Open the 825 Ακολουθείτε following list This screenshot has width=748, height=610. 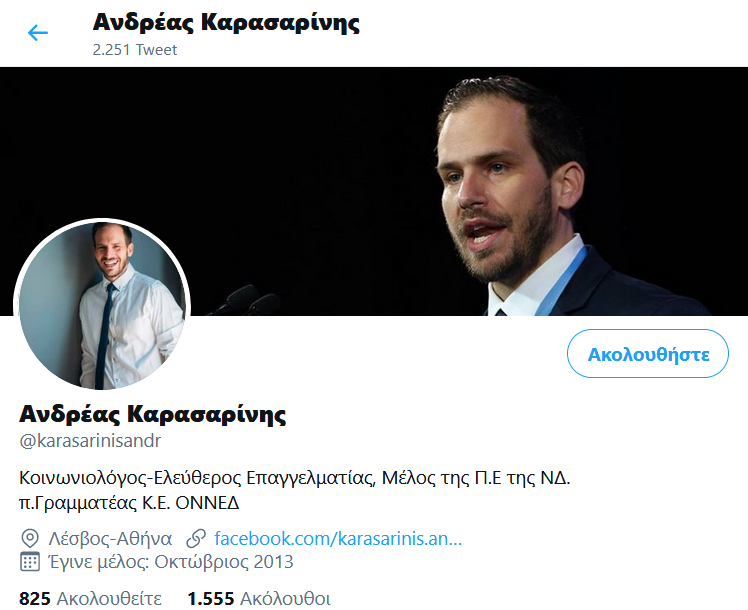click(90, 599)
